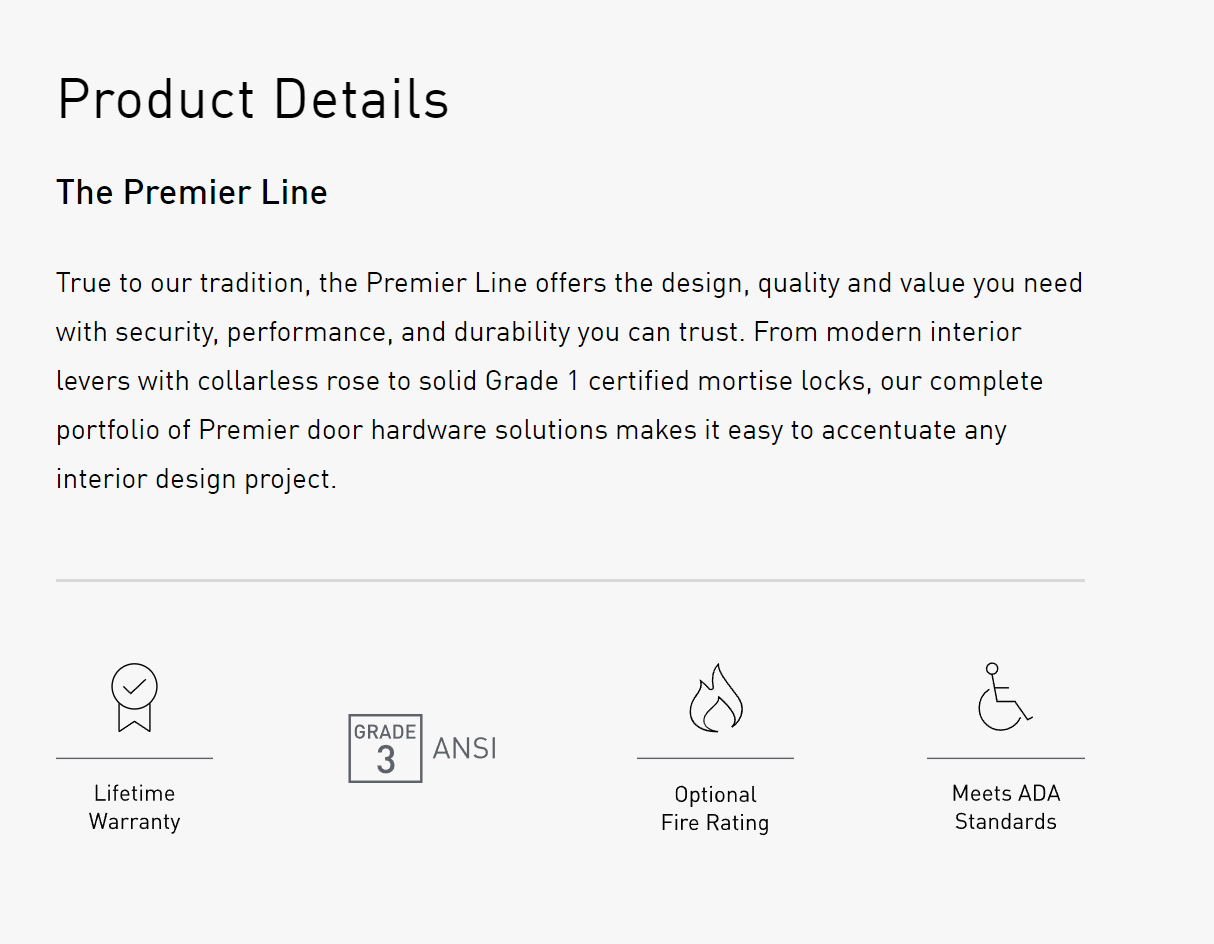1214x944 pixels.
Task: Click the long horizontal divider below the paragraph
Action: click(570, 580)
